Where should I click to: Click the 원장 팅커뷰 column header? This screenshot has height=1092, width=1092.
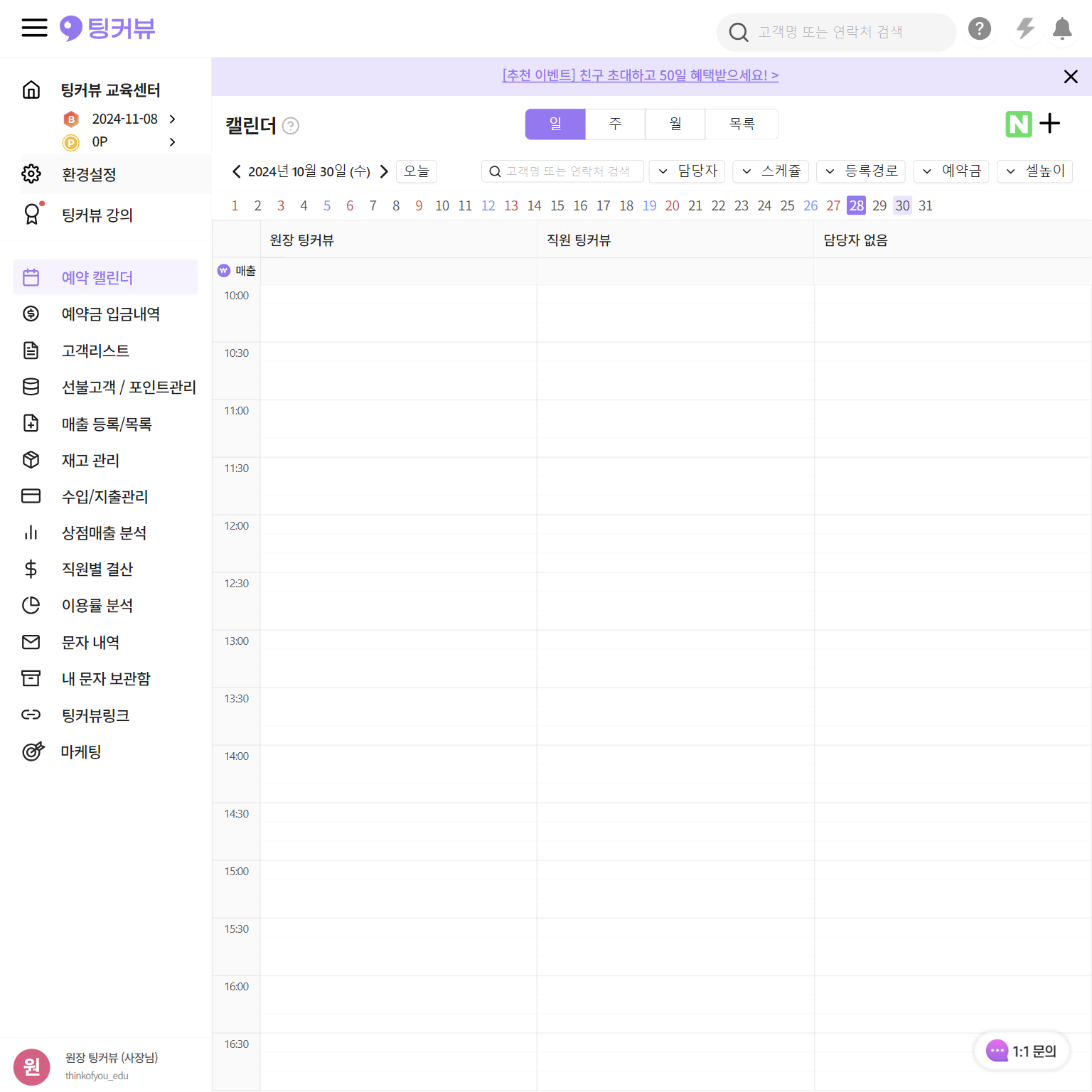pyautogui.click(x=399, y=240)
